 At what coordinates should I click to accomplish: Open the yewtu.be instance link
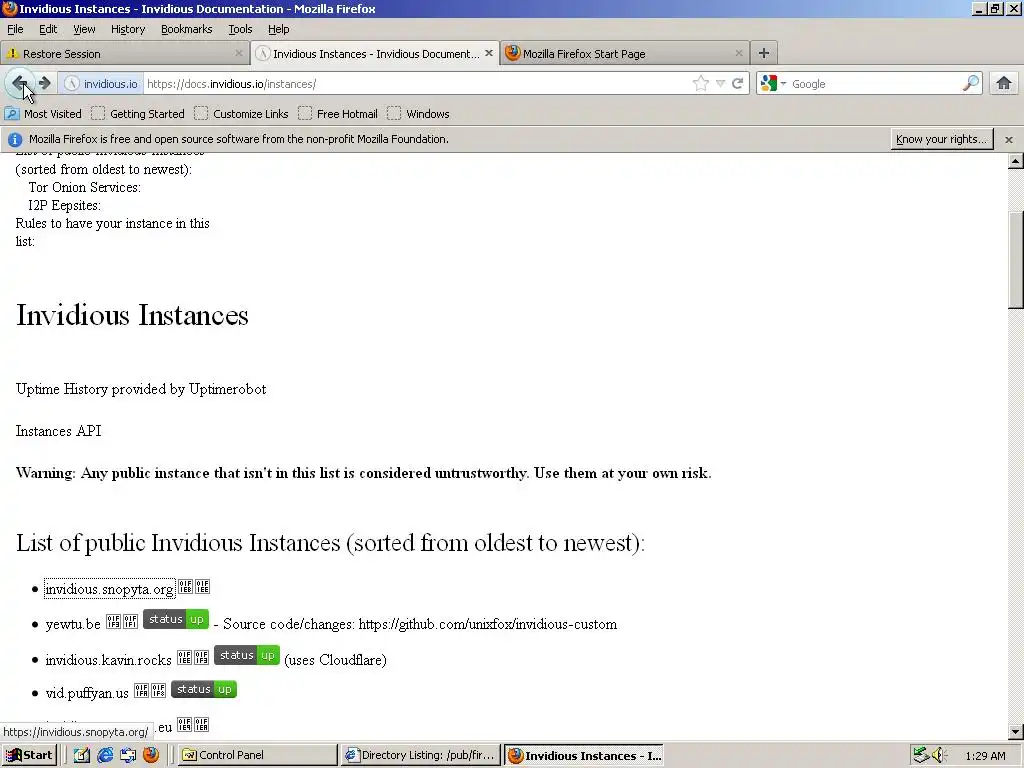point(73,624)
